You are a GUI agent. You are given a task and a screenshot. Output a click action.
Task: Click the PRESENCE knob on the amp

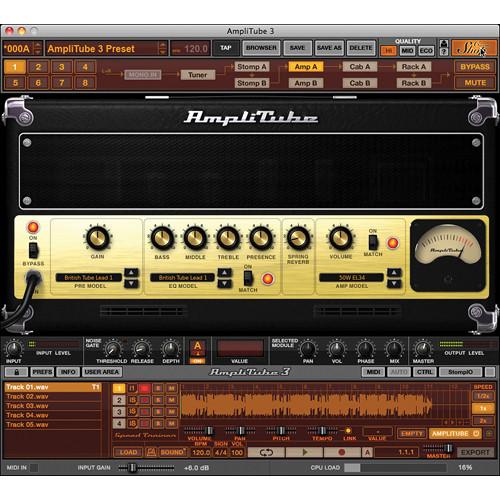tap(261, 238)
